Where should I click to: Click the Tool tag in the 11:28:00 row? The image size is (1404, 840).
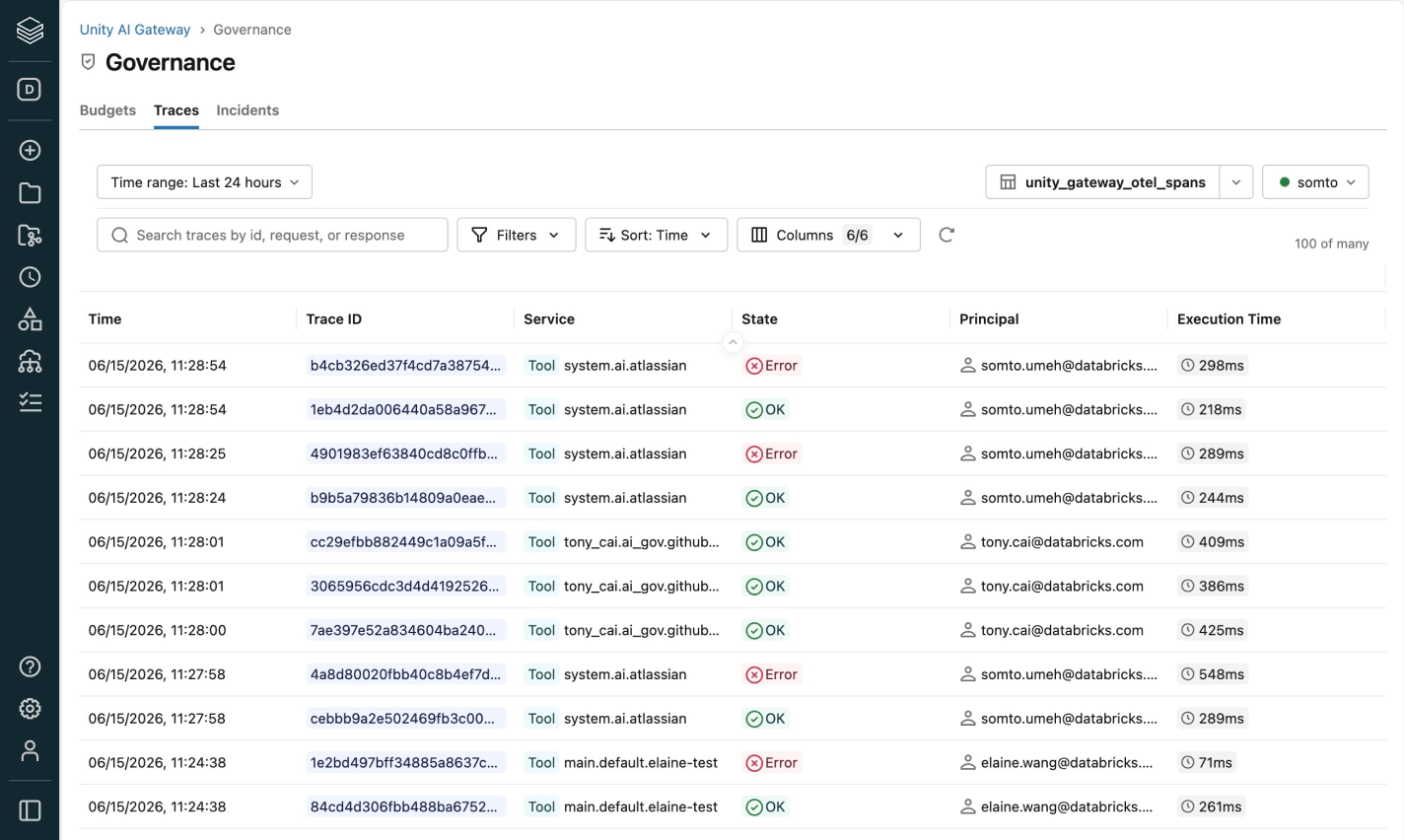541,631
